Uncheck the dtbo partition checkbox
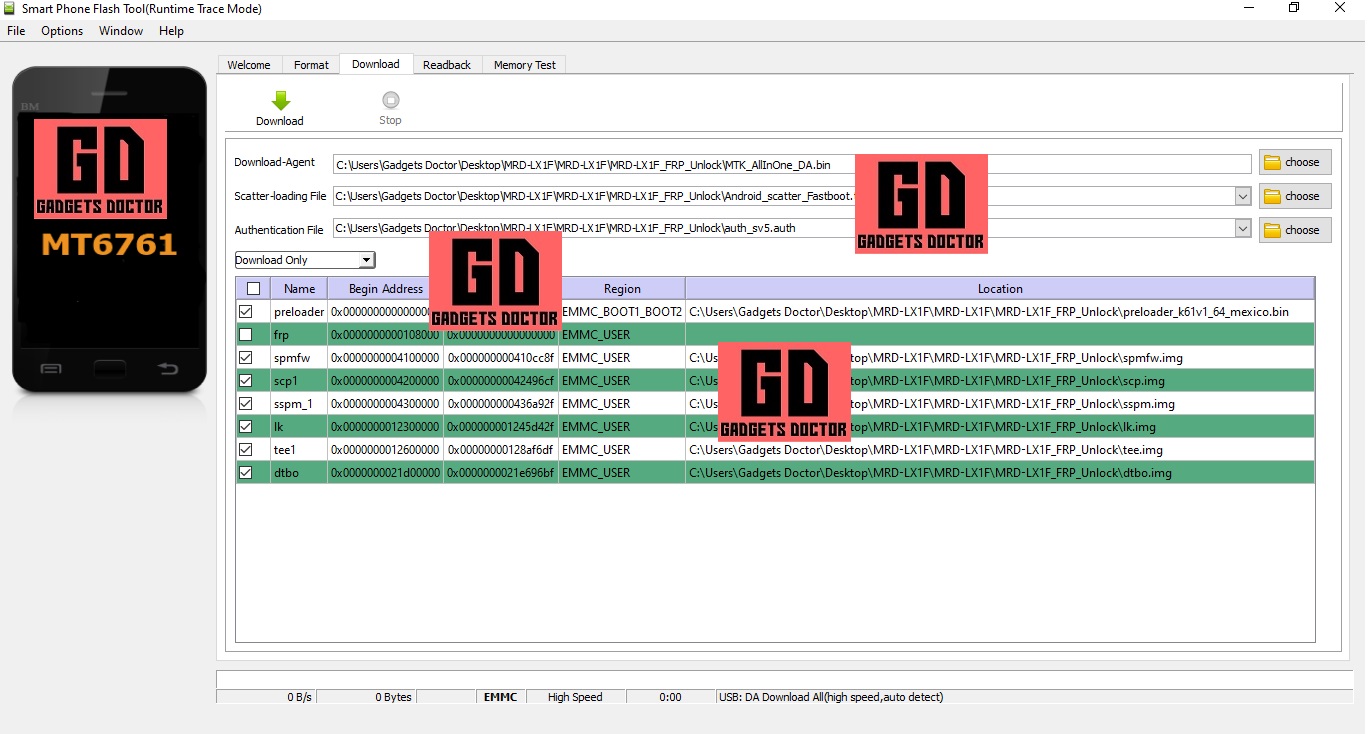 pos(245,473)
